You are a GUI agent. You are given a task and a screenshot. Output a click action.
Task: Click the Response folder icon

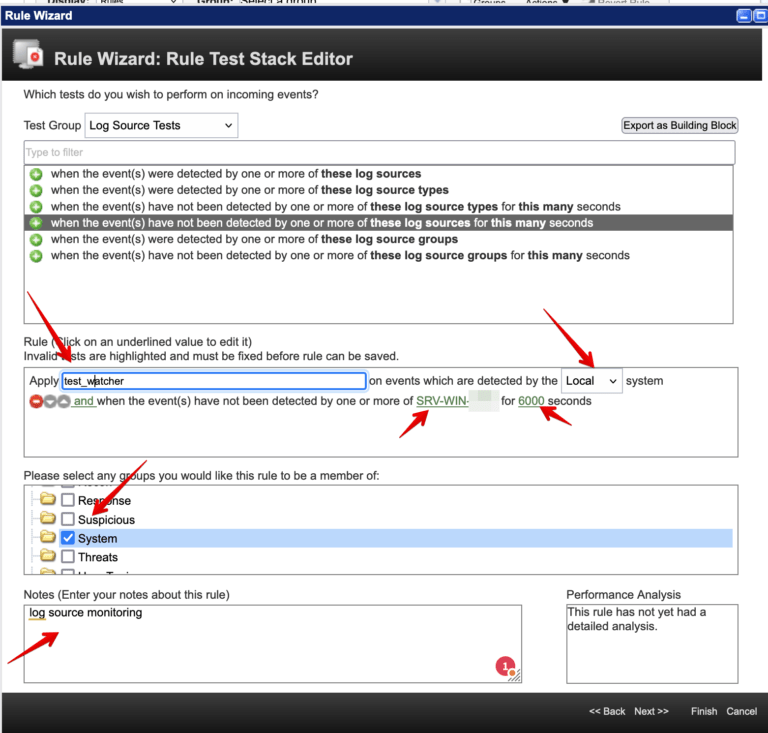(x=48, y=499)
